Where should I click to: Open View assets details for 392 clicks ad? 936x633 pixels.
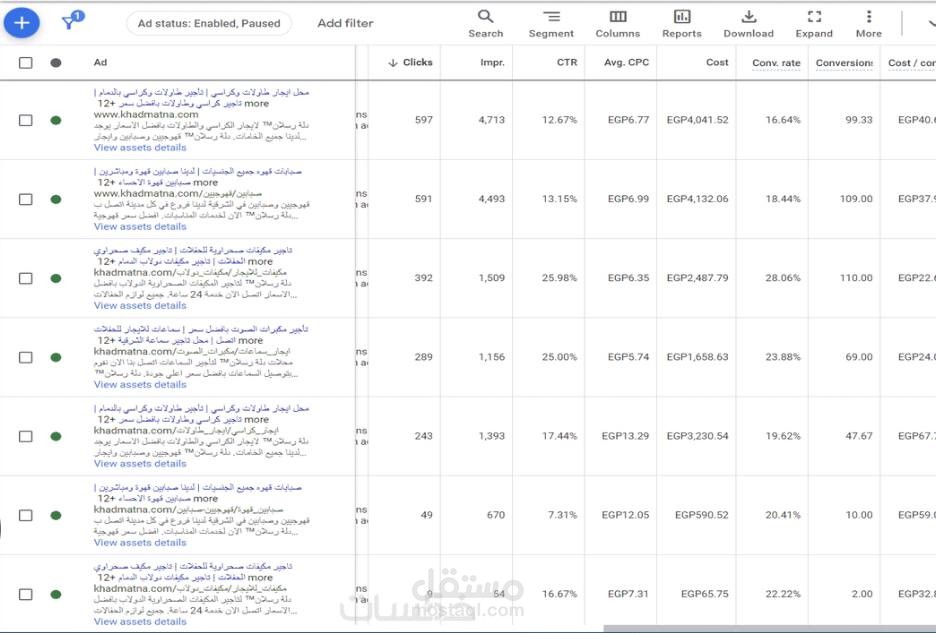[140, 305]
